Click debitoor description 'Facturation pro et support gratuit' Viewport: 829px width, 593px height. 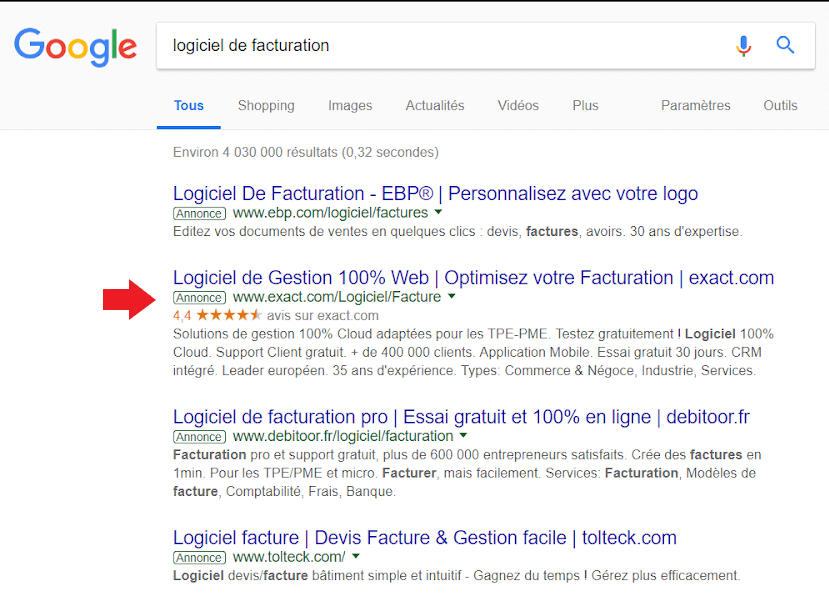[x=467, y=473]
